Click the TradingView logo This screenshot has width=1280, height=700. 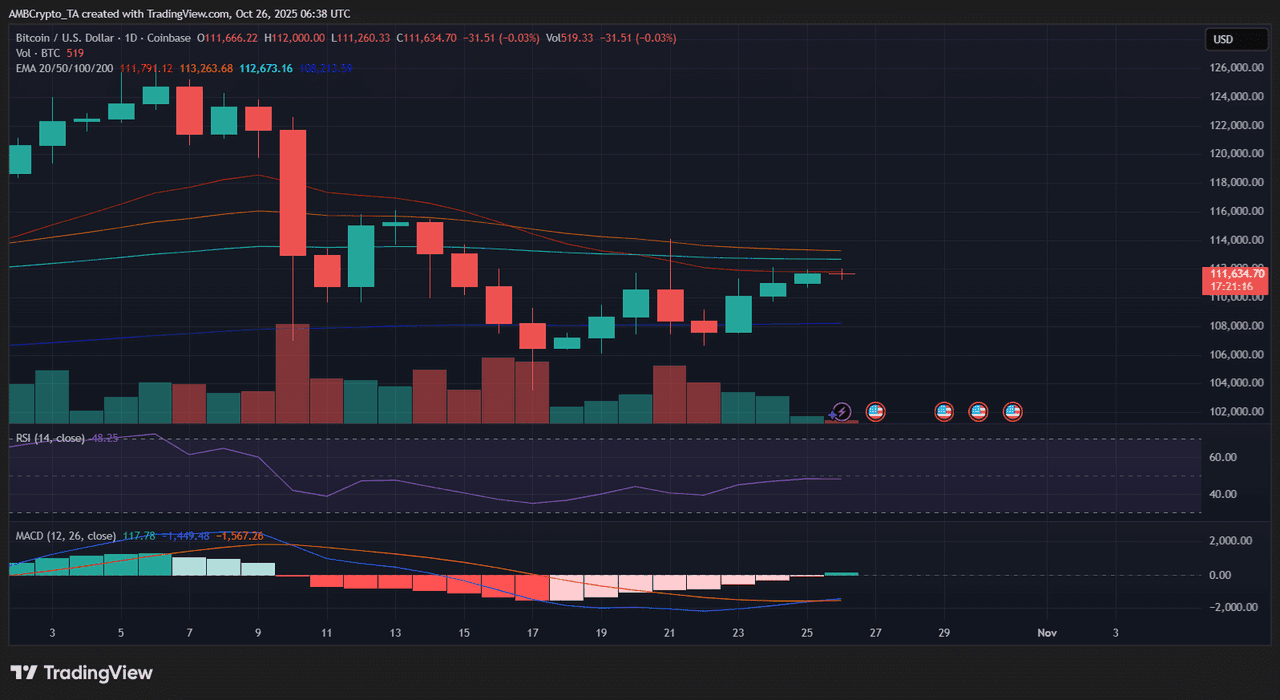82,673
